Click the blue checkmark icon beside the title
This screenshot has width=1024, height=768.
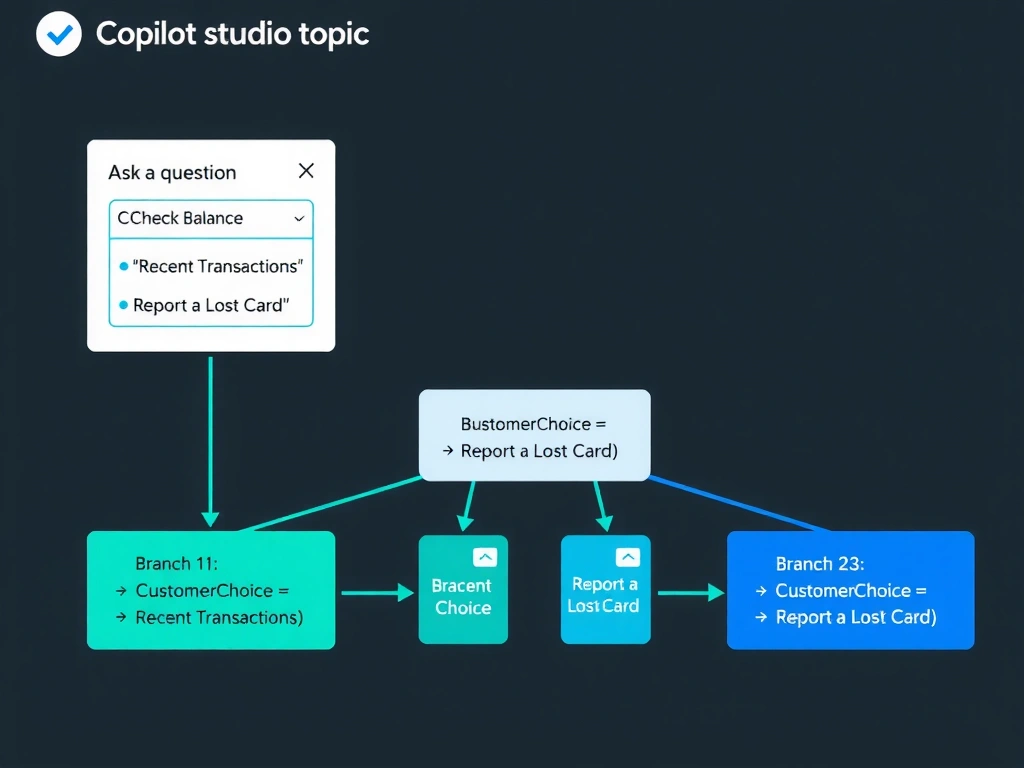coord(59,33)
